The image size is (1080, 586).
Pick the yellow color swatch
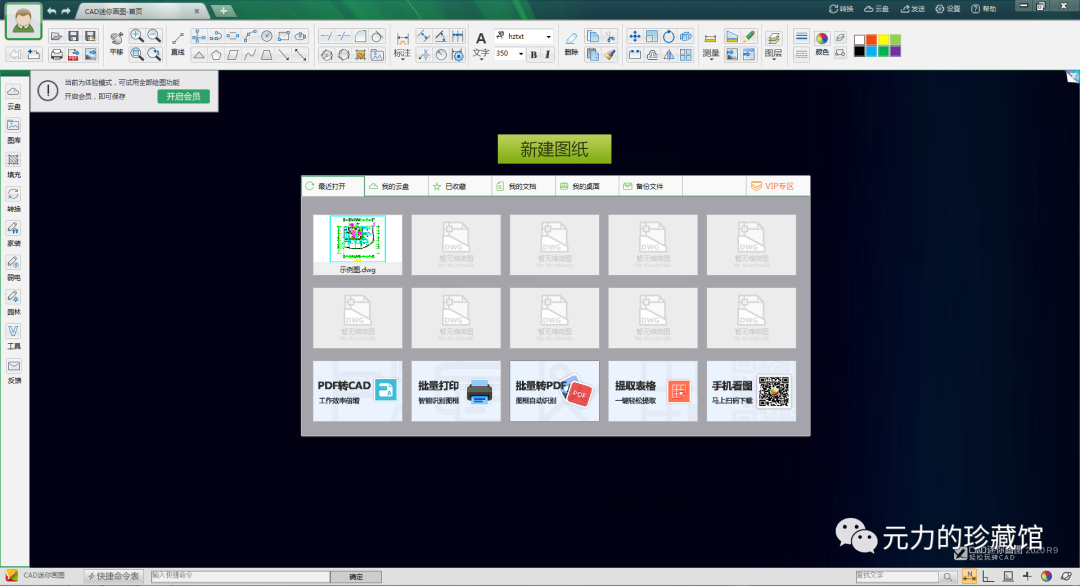tap(883, 40)
